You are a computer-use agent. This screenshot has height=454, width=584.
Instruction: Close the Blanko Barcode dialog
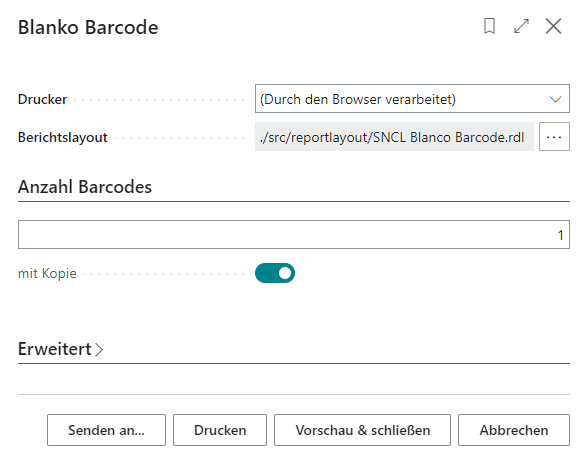(x=553, y=26)
